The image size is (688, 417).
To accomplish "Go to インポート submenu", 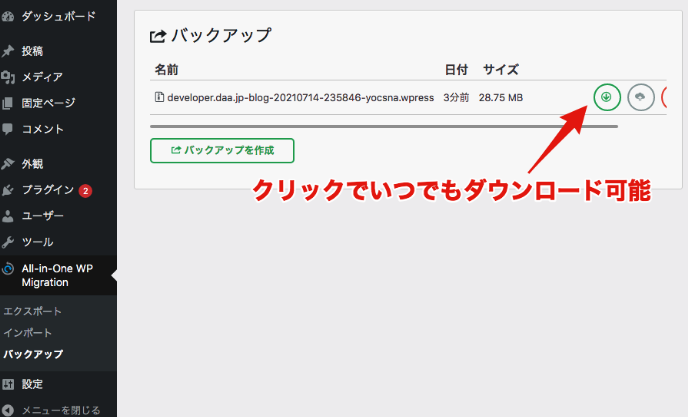I will (x=27, y=333).
